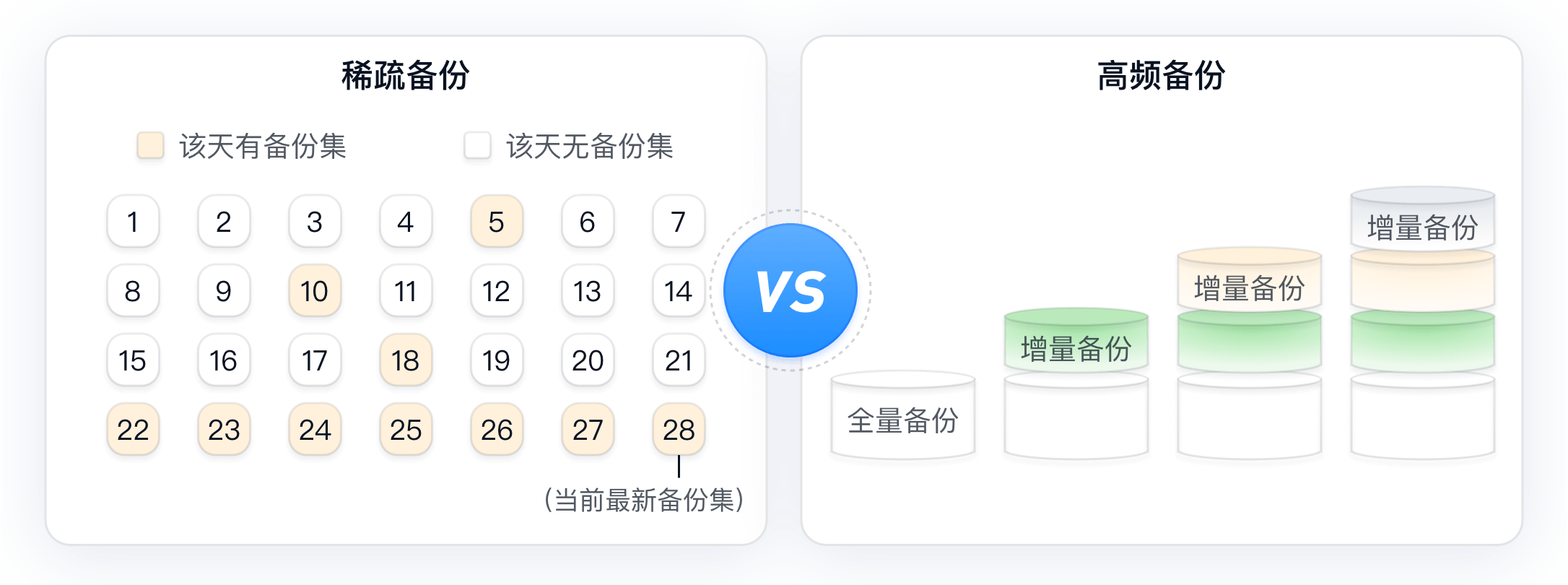The width and height of the screenshot is (1568, 585).
Task: Select highlighted day 10 tile
Action: (x=315, y=290)
